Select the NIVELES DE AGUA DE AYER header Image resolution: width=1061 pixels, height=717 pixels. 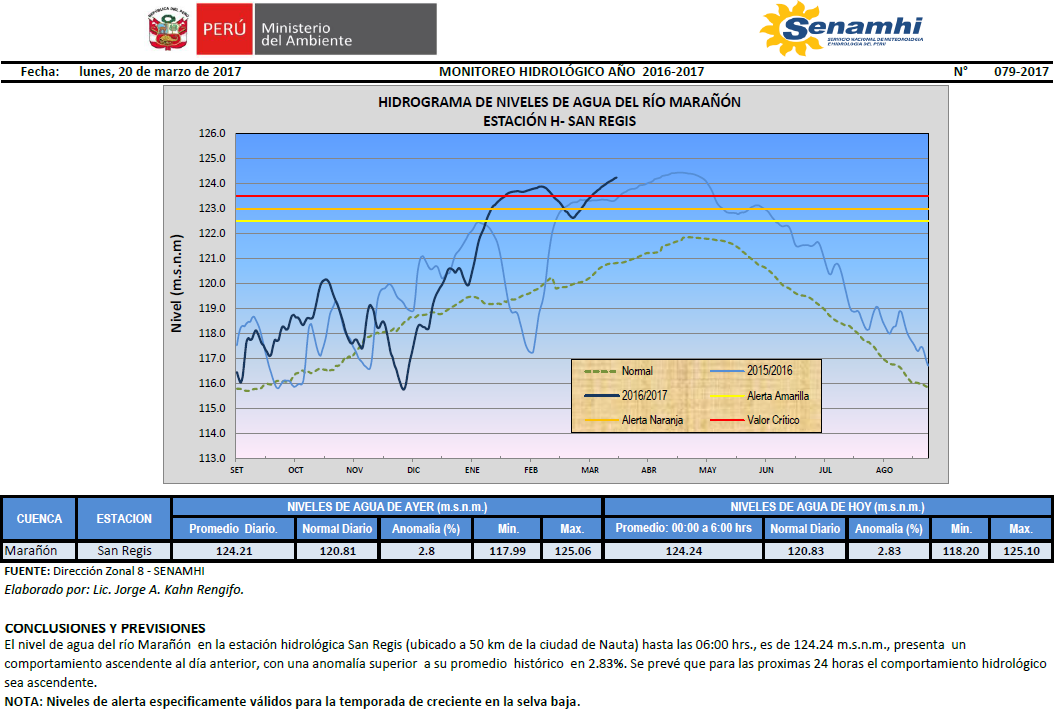tap(387, 507)
